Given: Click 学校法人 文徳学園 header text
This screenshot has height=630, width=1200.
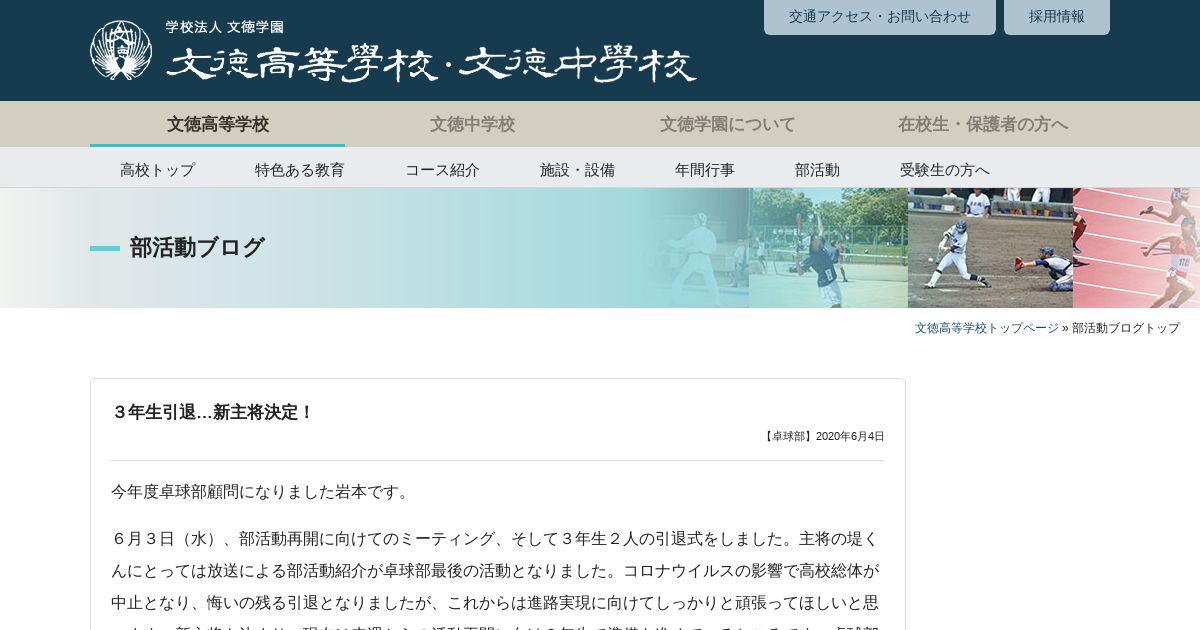Looking at the screenshot, I should [225, 27].
